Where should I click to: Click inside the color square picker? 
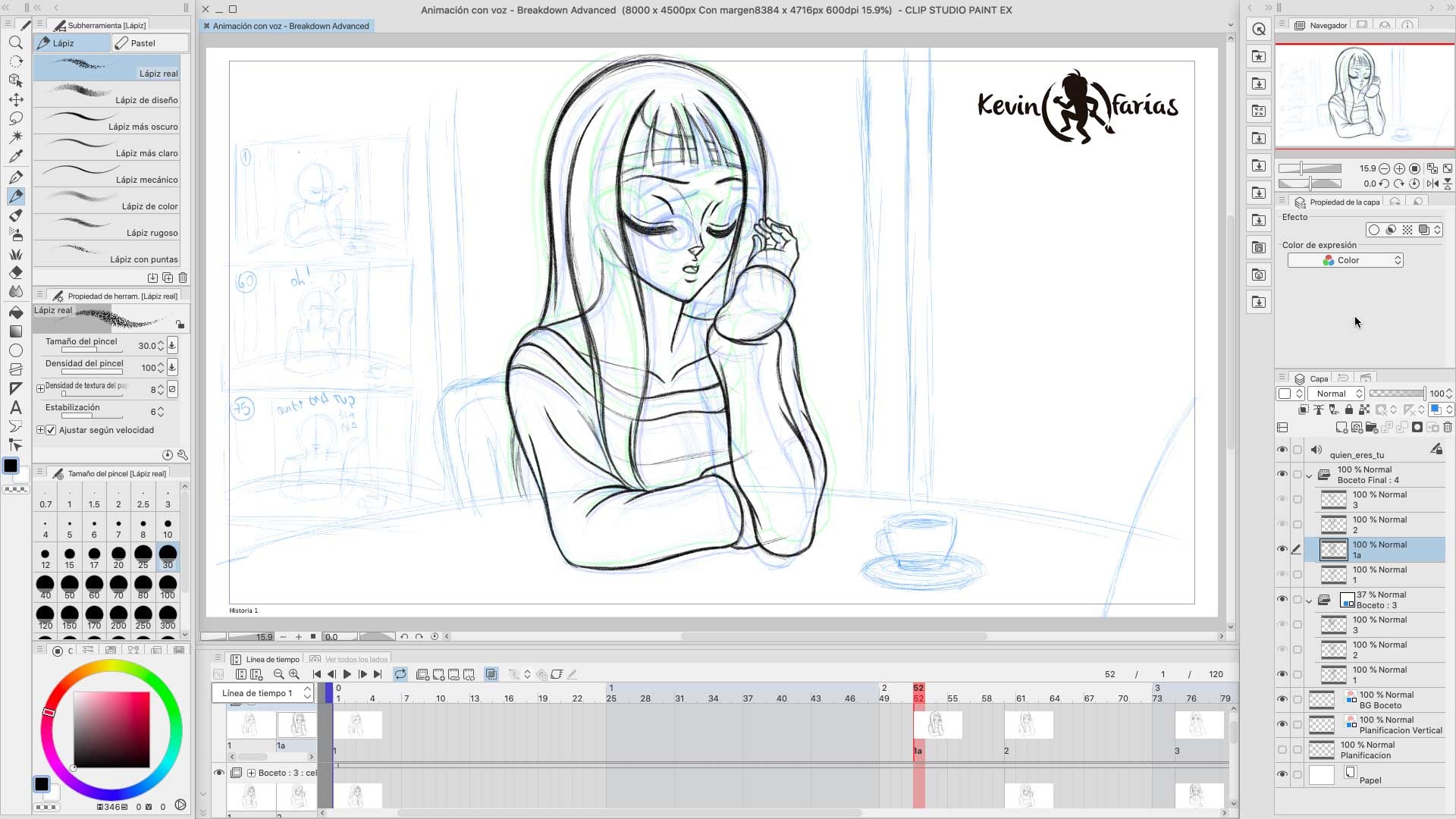pos(111,730)
